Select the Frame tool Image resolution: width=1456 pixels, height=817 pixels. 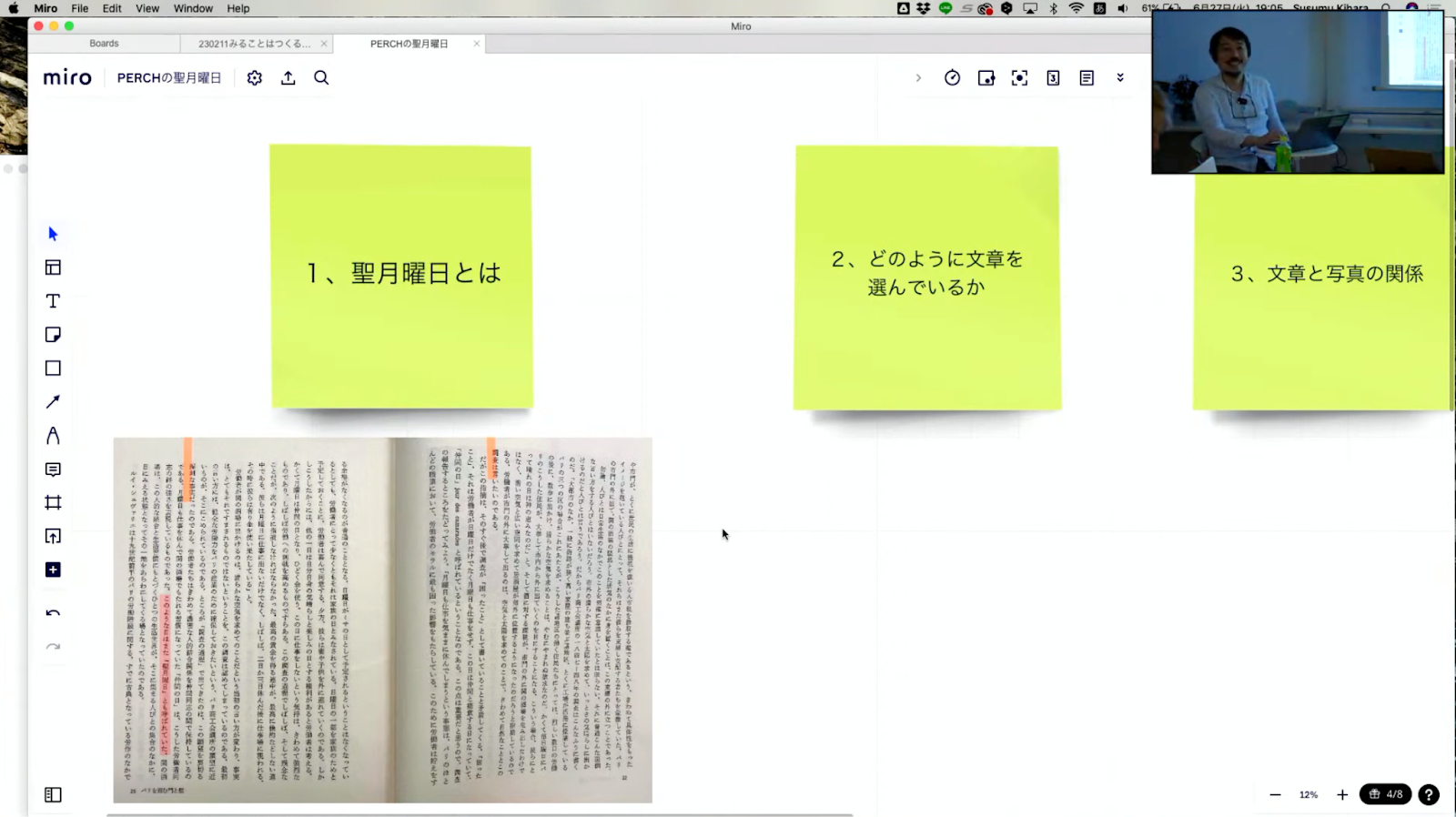click(x=53, y=503)
